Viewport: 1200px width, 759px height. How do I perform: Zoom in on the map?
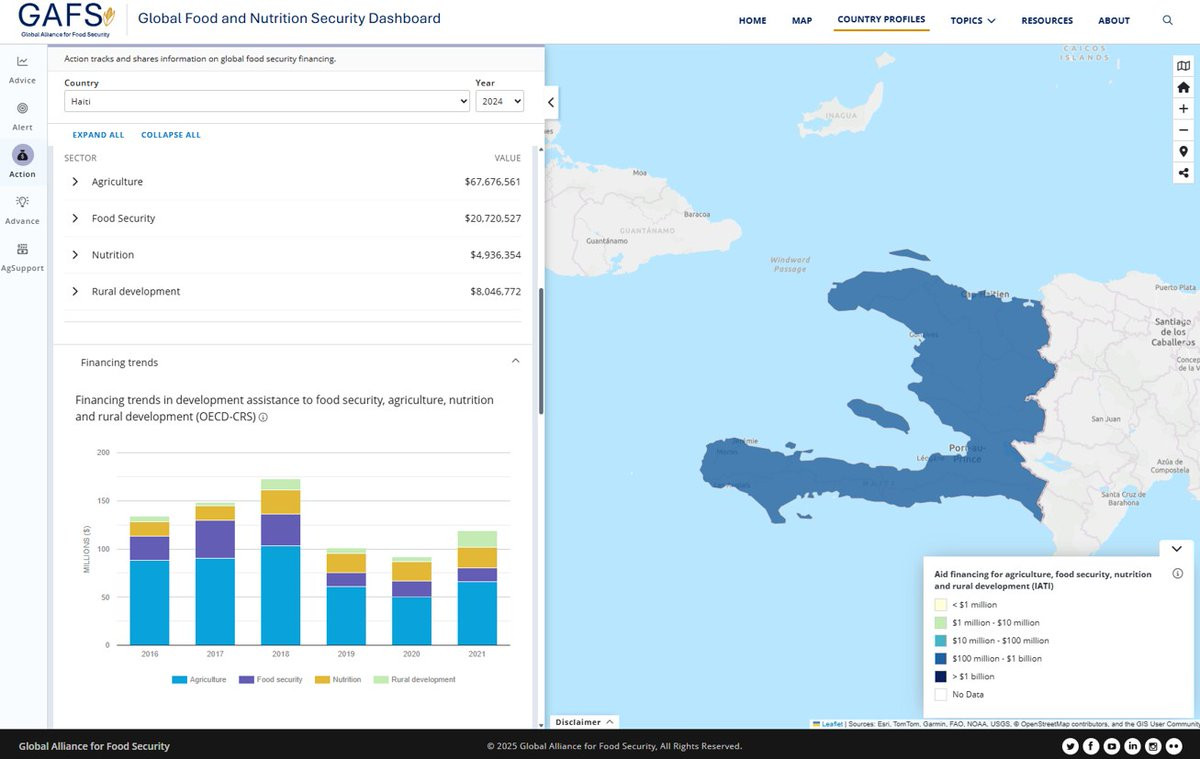[x=1183, y=109]
